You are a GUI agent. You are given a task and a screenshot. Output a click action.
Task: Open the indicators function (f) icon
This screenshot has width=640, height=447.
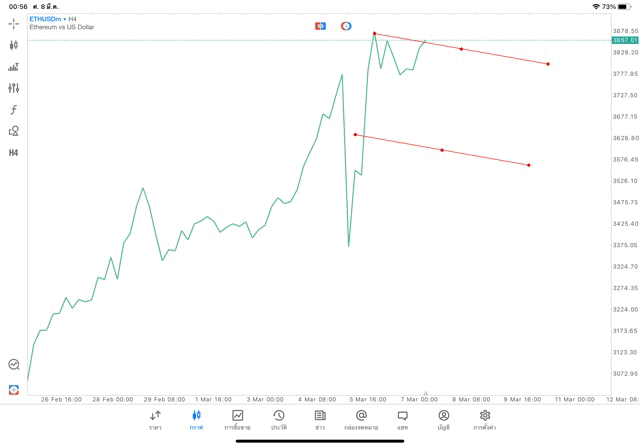point(14,110)
